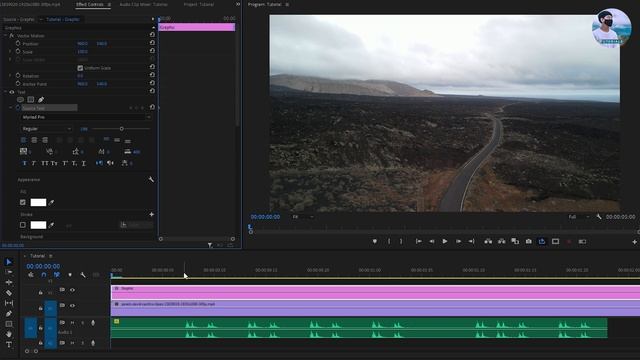This screenshot has width=640, height=360.
Task: Click the timeline timecode 00:00:00:00 field
Action: [43, 266]
